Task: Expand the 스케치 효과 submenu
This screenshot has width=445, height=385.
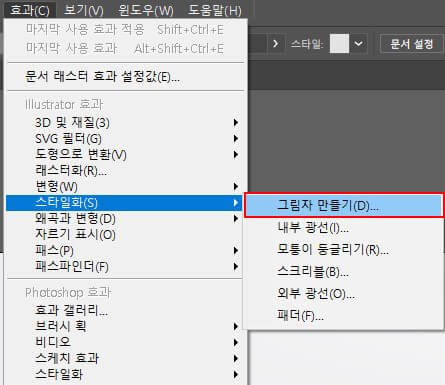Action: [124, 358]
